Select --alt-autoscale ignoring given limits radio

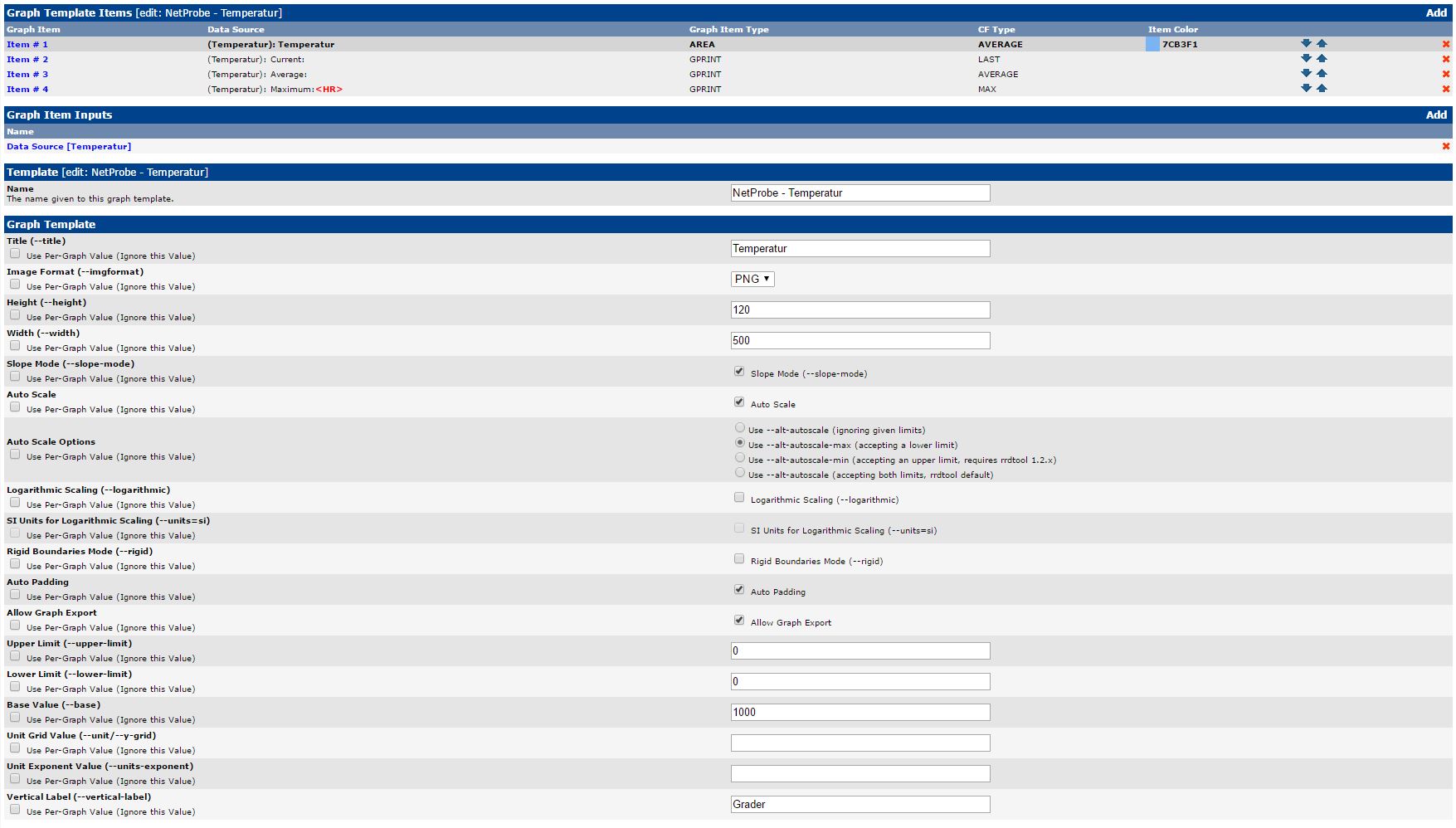[740, 428]
